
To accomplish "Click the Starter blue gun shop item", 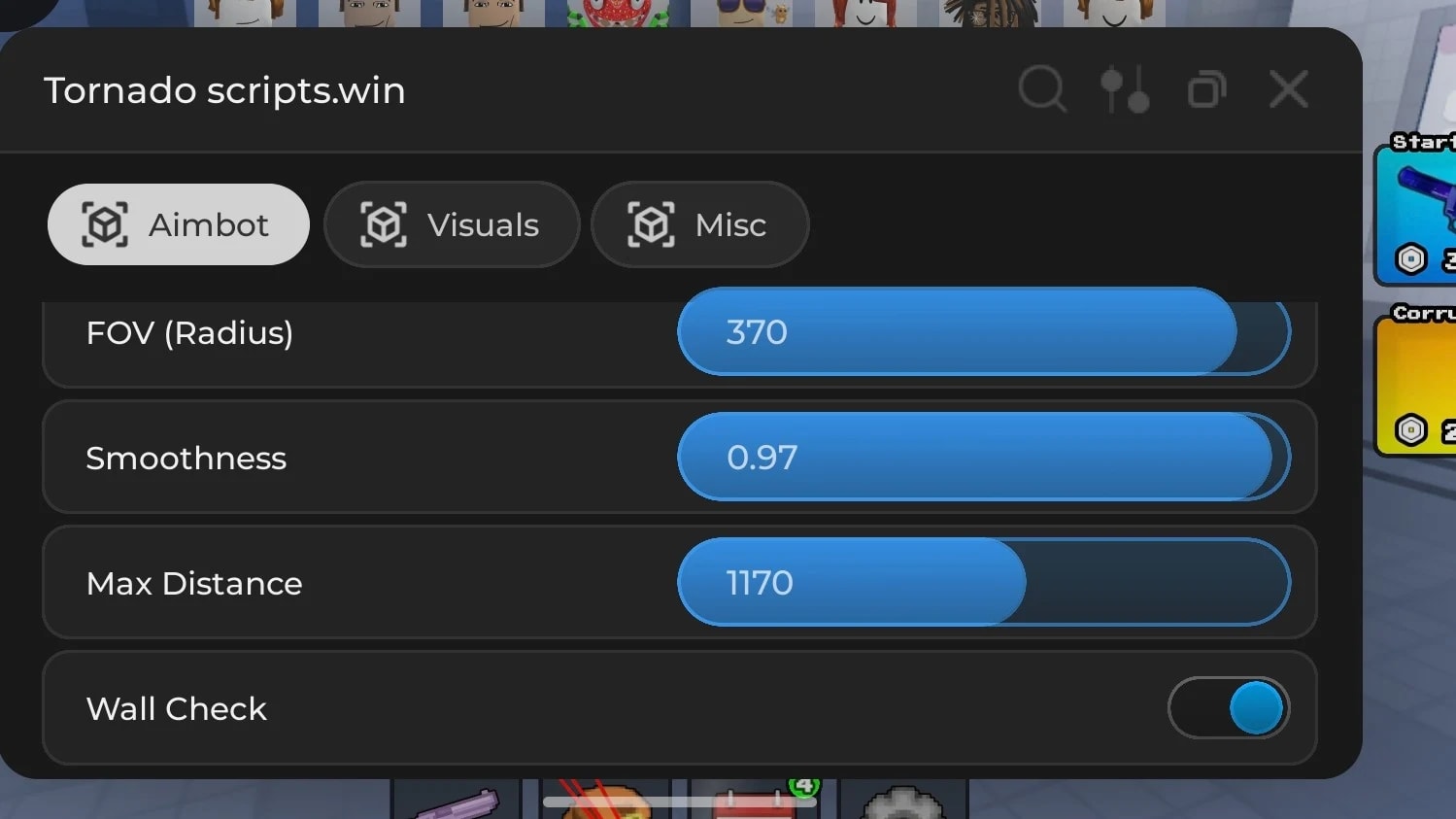I will (1416, 209).
